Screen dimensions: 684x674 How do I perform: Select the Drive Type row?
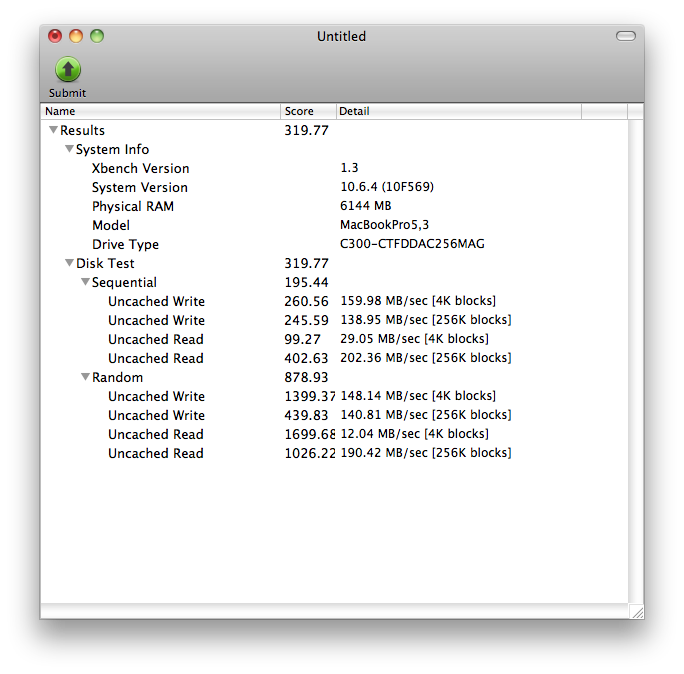[x=335, y=244]
